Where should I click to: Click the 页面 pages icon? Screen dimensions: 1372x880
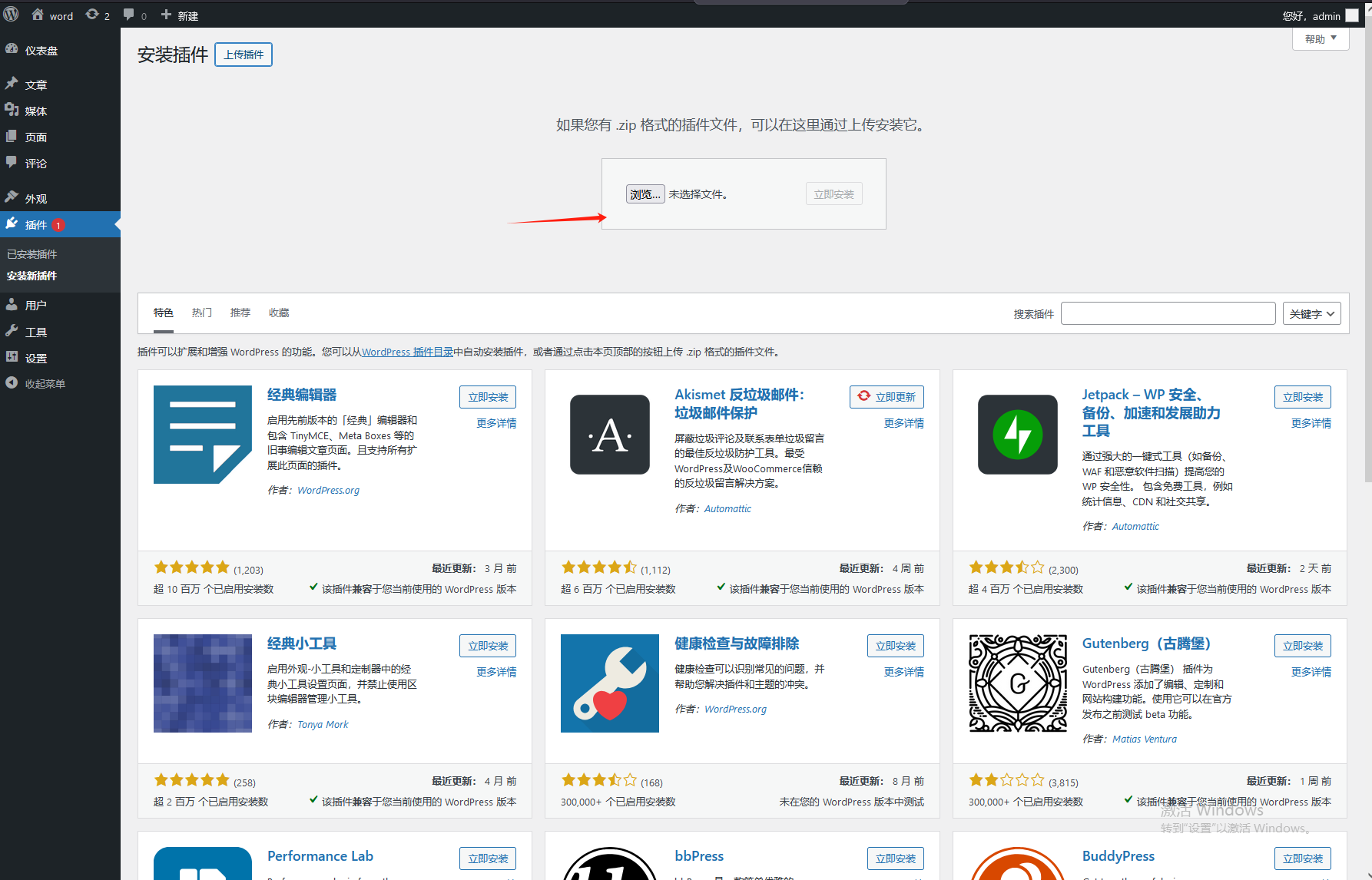(12, 136)
